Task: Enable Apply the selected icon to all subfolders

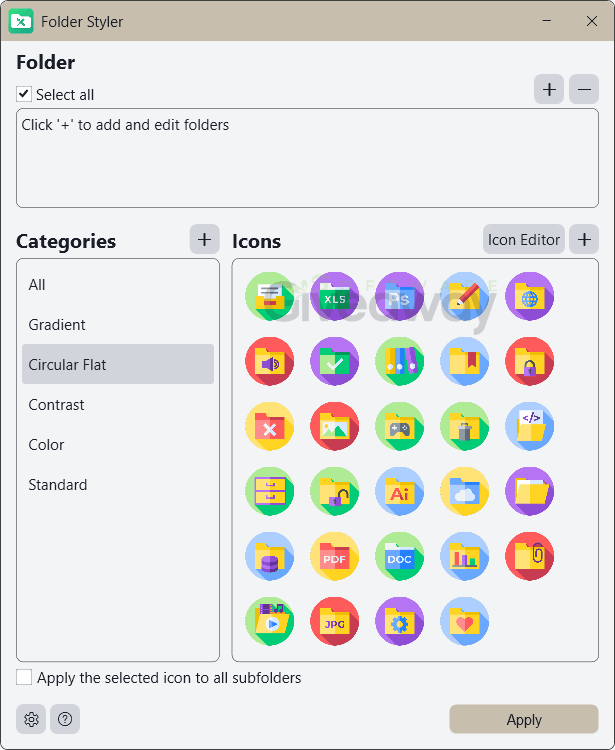Action: point(24,677)
